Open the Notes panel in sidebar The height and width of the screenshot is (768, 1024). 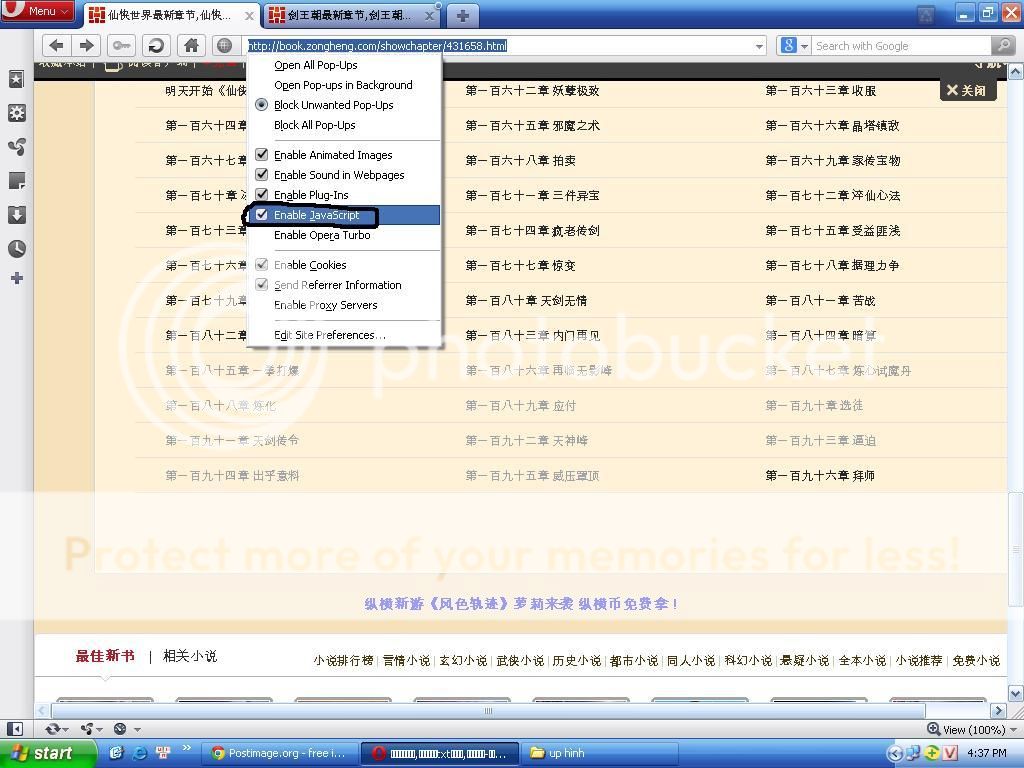pyautogui.click(x=16, y=181)
